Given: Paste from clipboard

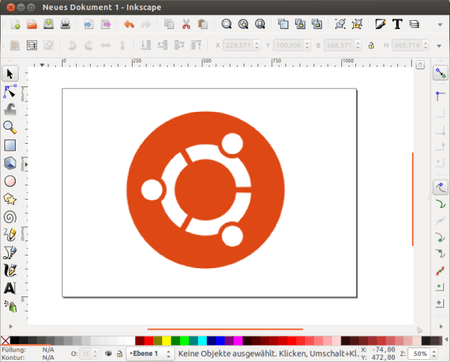Looking at the screenshot, I should coord(203,24).
